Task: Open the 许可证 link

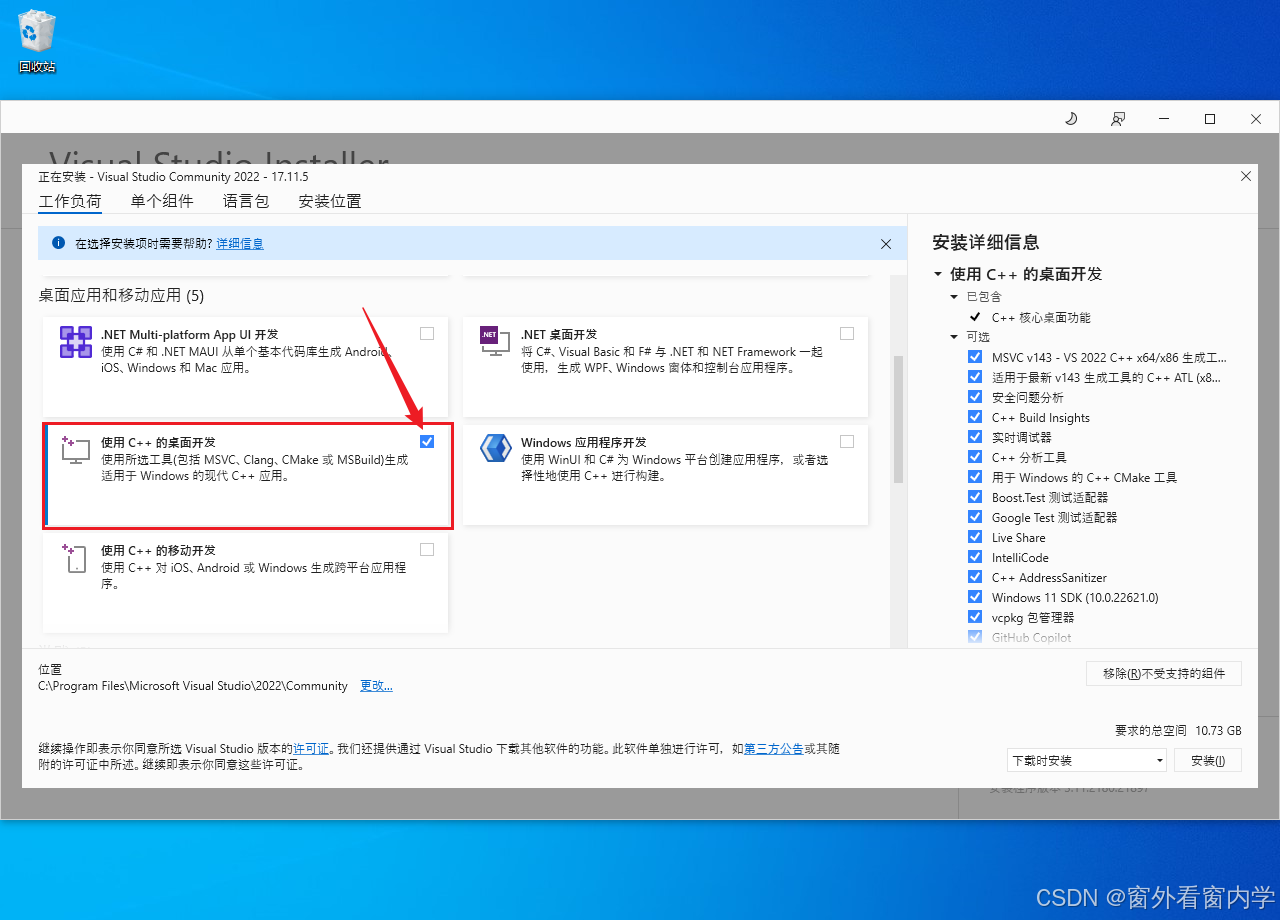Action: (x=311, y=748)
